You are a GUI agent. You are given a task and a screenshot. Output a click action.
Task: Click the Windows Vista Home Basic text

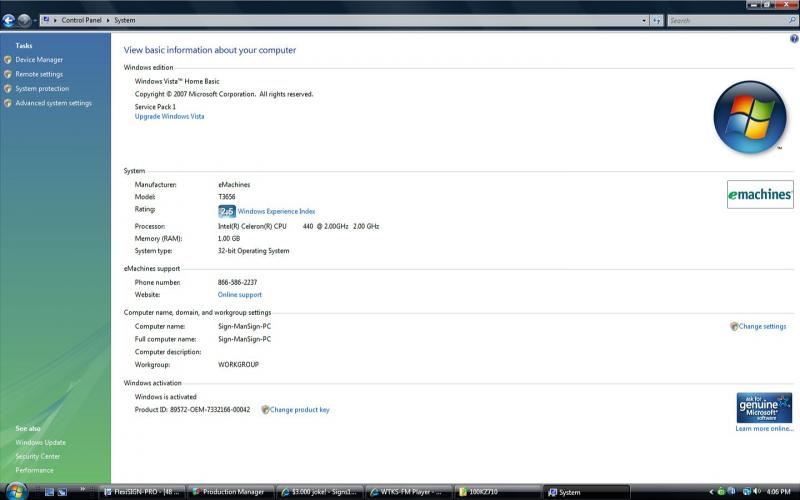click(177, 81)
